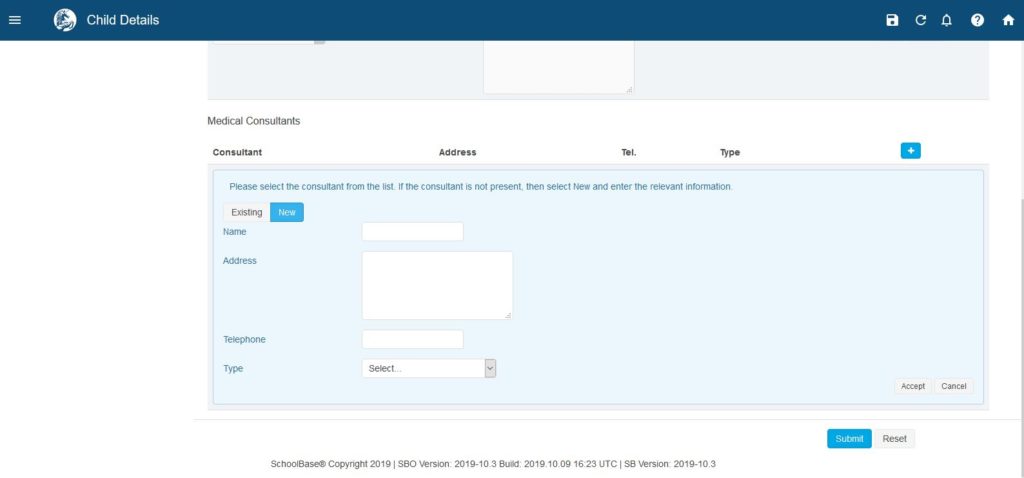Open the hamburger navigation menu
This screenshot has height=478, width=1024.
coord(14,20)
